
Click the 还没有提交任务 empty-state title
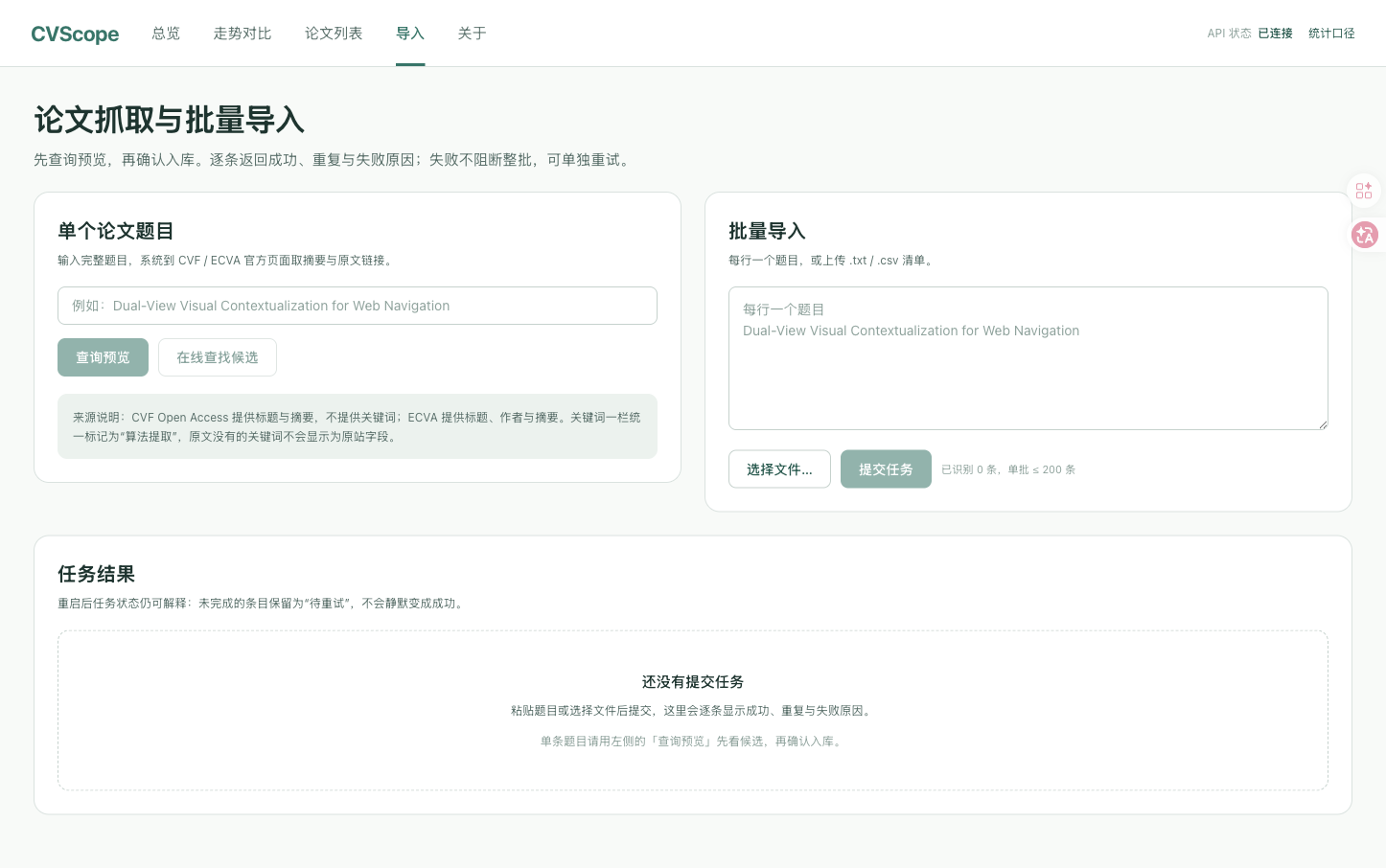coord(693,682)
